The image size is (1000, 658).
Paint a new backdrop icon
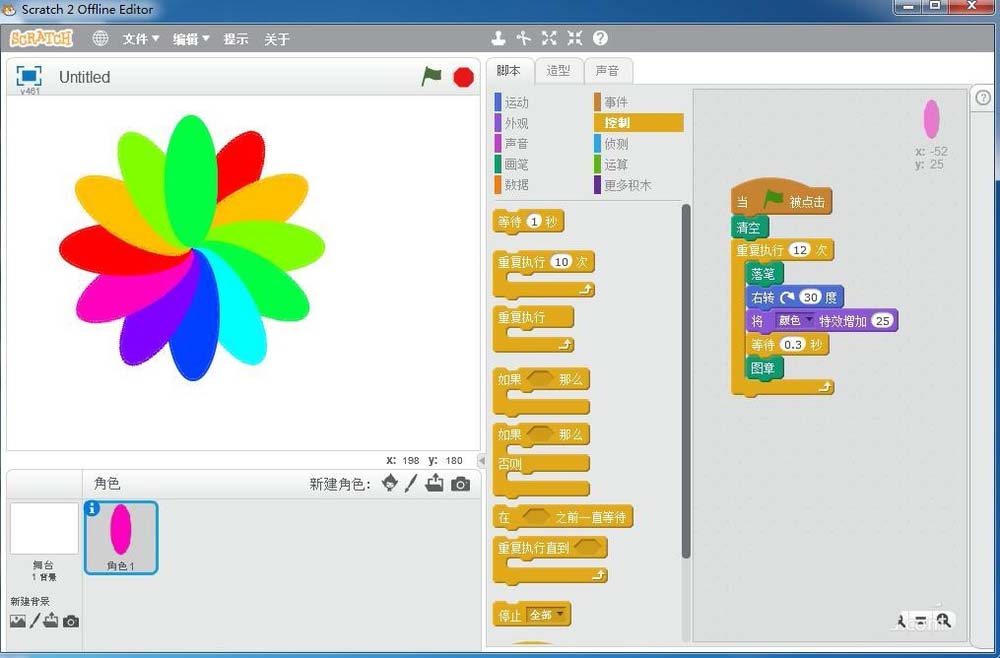(35, 620)
